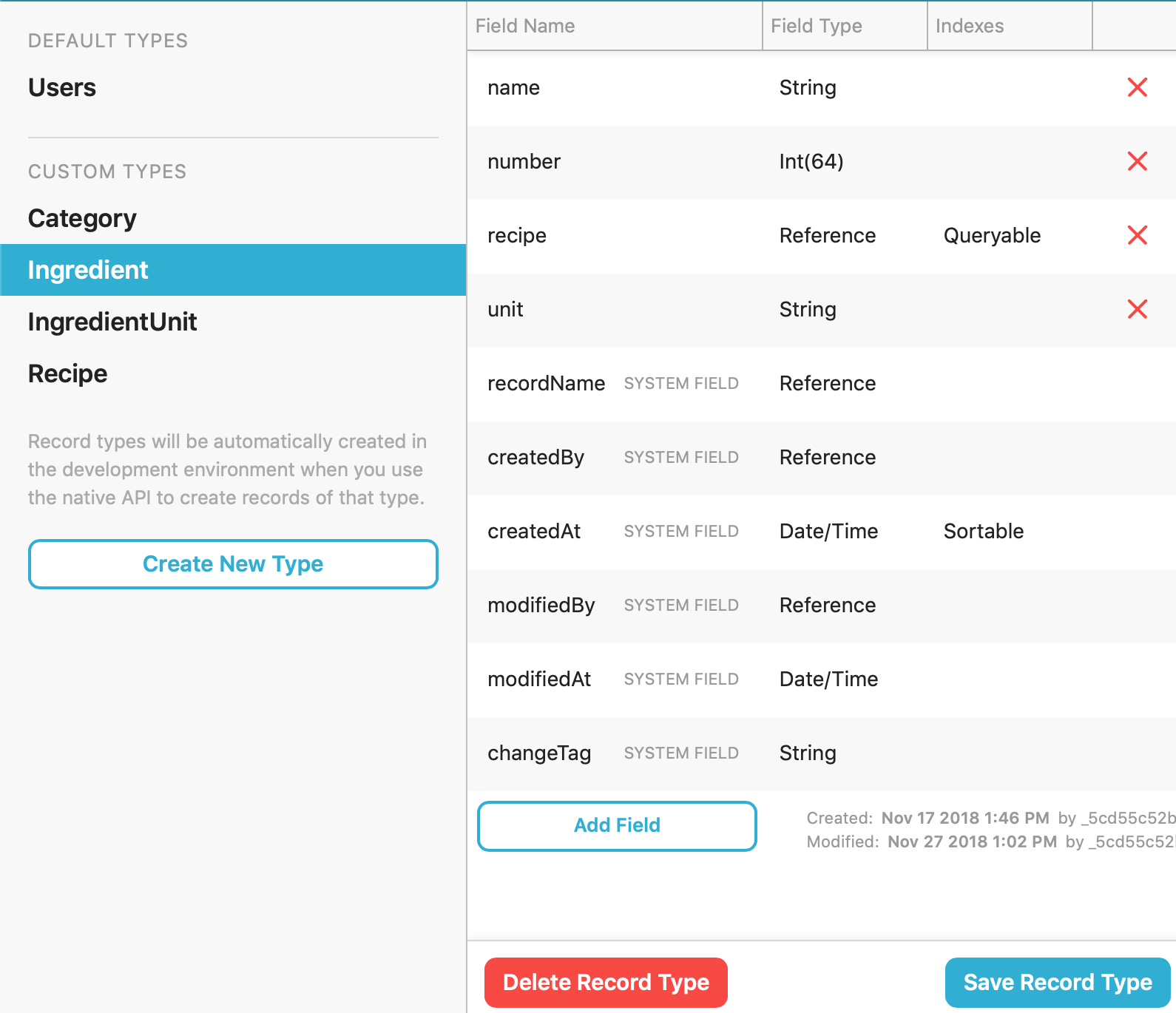Screen dimensions: 1176x1013
Task: Open the Field Type of the name field
Action: point(808,87)
